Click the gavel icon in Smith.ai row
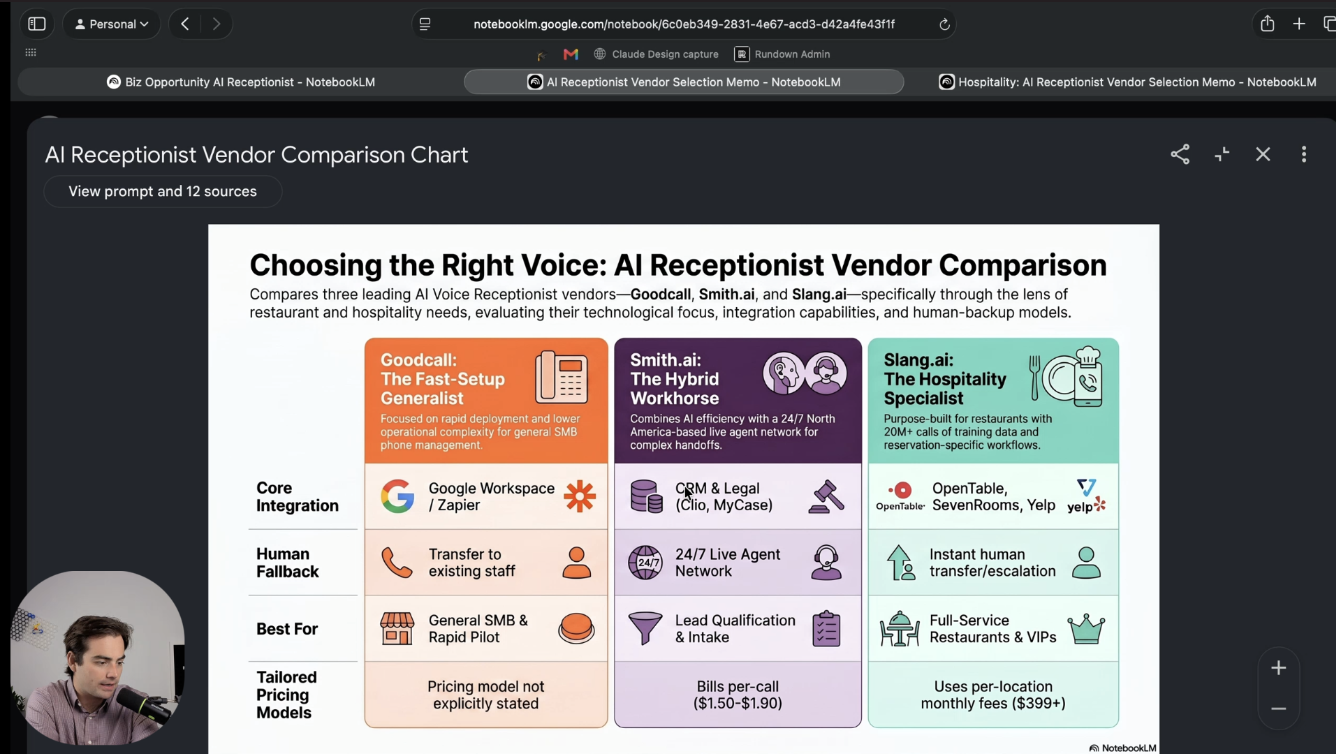This screenshot has height=754, width=1336. [x=826, y=497]
